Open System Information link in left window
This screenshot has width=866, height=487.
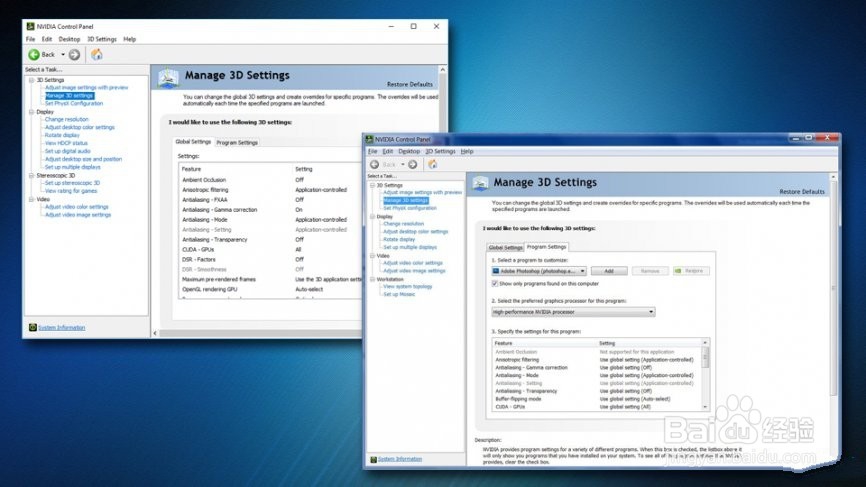click(62, 327)
